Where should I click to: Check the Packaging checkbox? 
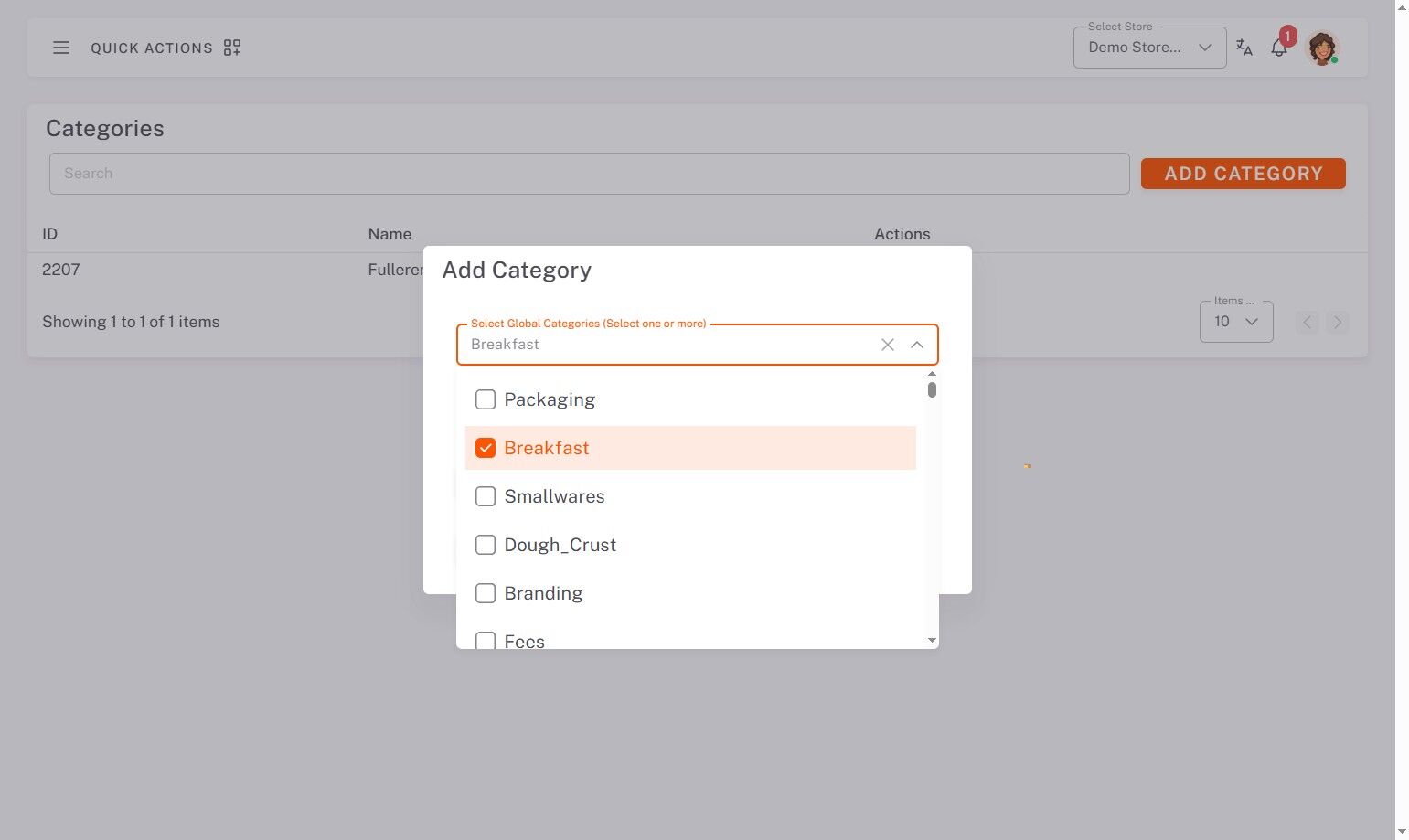pos(486,399)
